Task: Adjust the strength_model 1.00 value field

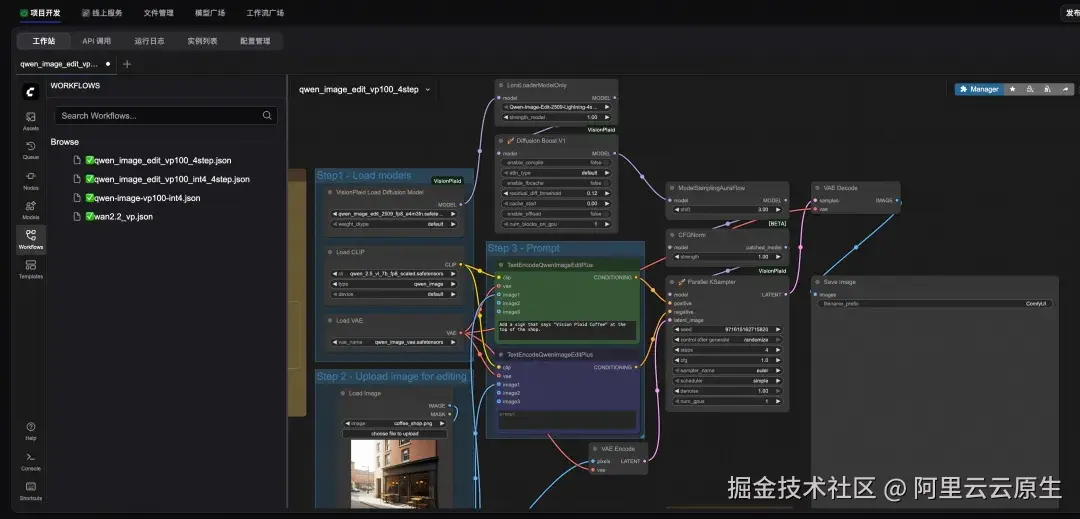Action: click(x=557, y=117)
